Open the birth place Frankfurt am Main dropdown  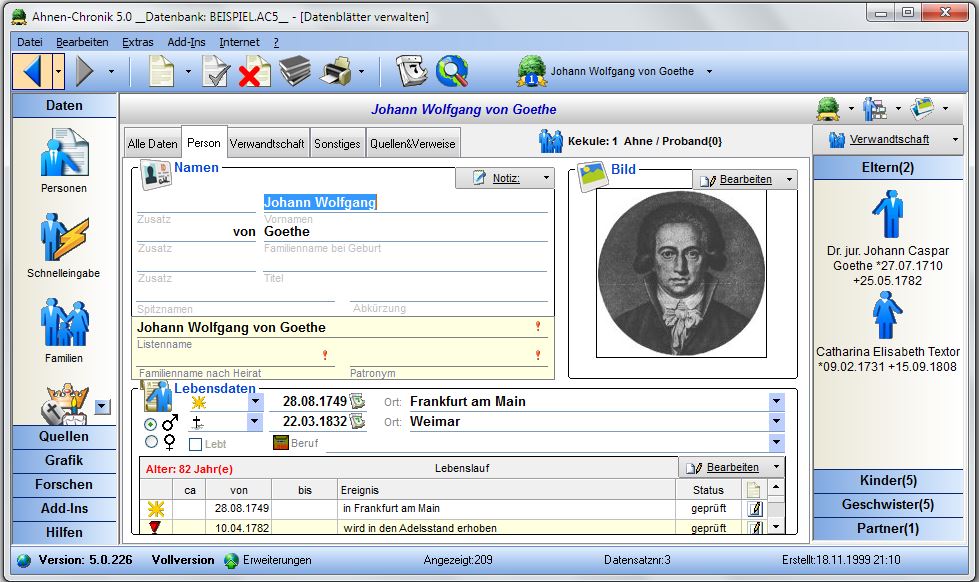click(x=776, y=402)
